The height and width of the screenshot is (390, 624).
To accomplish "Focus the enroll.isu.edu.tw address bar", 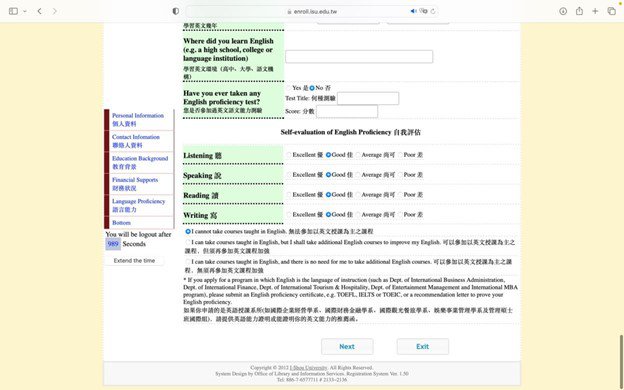I will pyautogui.click(x=312, y=11).
